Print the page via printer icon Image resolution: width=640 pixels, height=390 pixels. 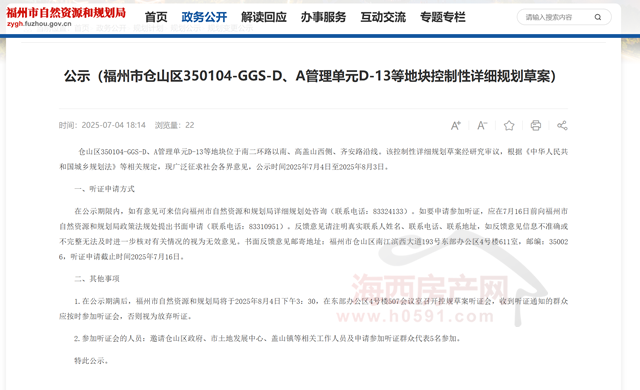click(536, 125)
